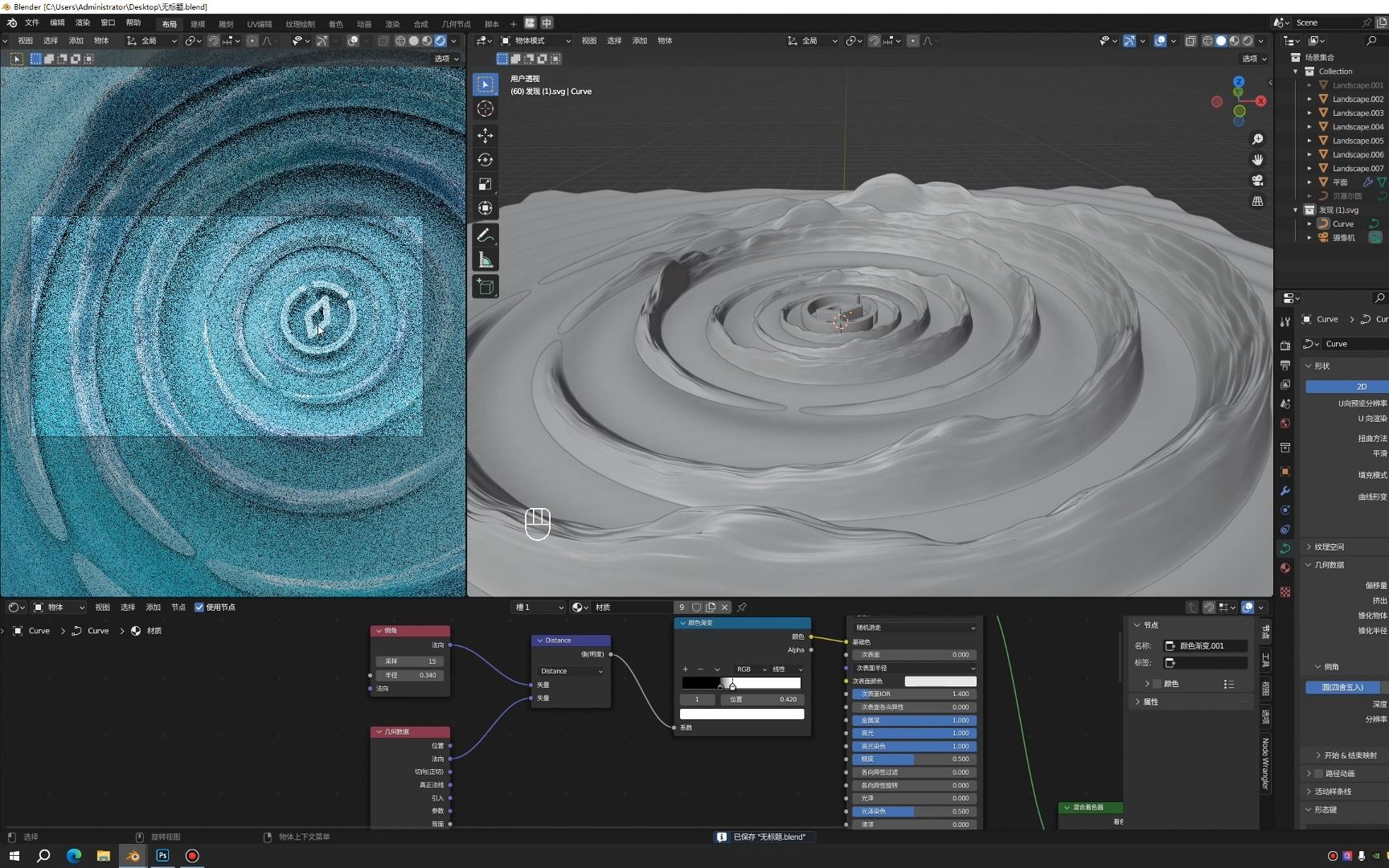Screen dimensions: 1389x868
Task: Click the color ramp stop color swatch
Action: tap(742, 714)
